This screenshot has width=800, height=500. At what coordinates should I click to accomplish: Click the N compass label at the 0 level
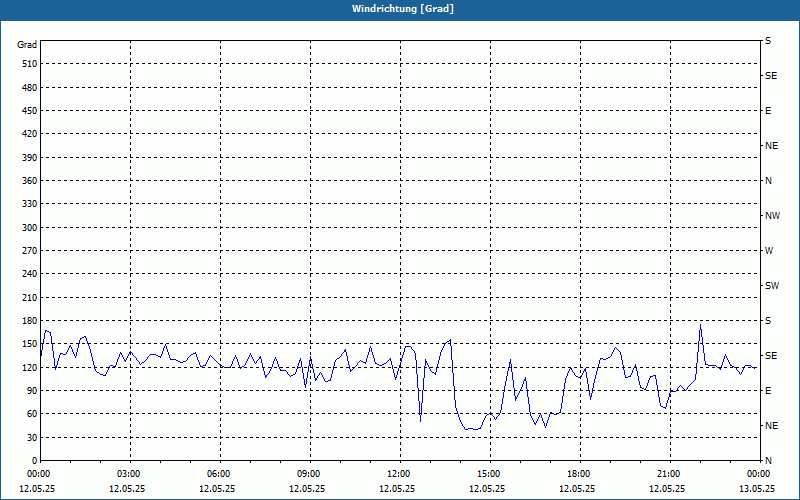coord(768,461)
